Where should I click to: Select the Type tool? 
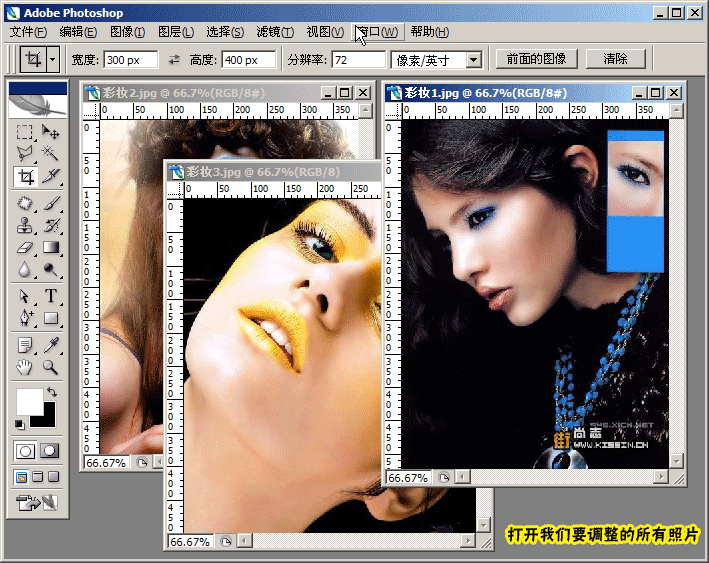coord(51,296)
